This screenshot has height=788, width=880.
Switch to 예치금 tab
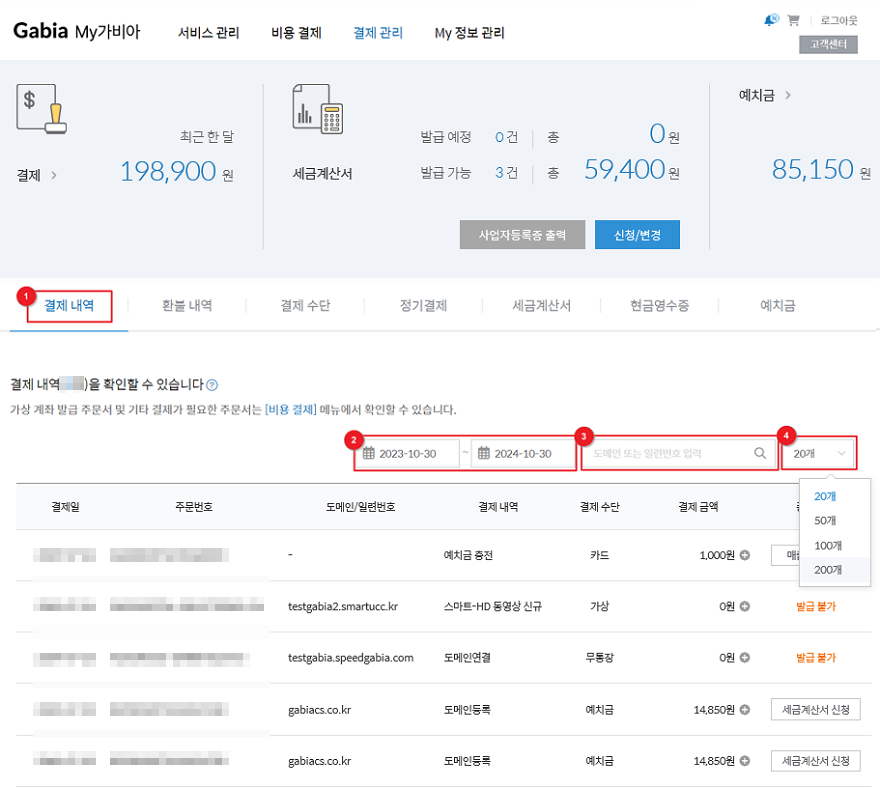coord(777,305)
